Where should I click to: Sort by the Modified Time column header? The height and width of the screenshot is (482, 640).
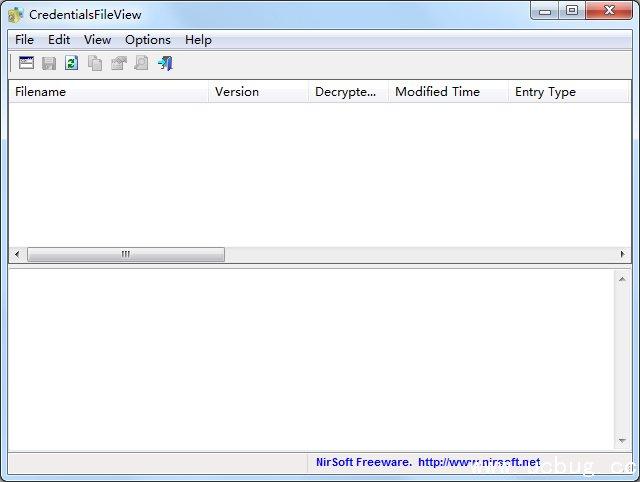pyautogui.click(x=449, y=92)
